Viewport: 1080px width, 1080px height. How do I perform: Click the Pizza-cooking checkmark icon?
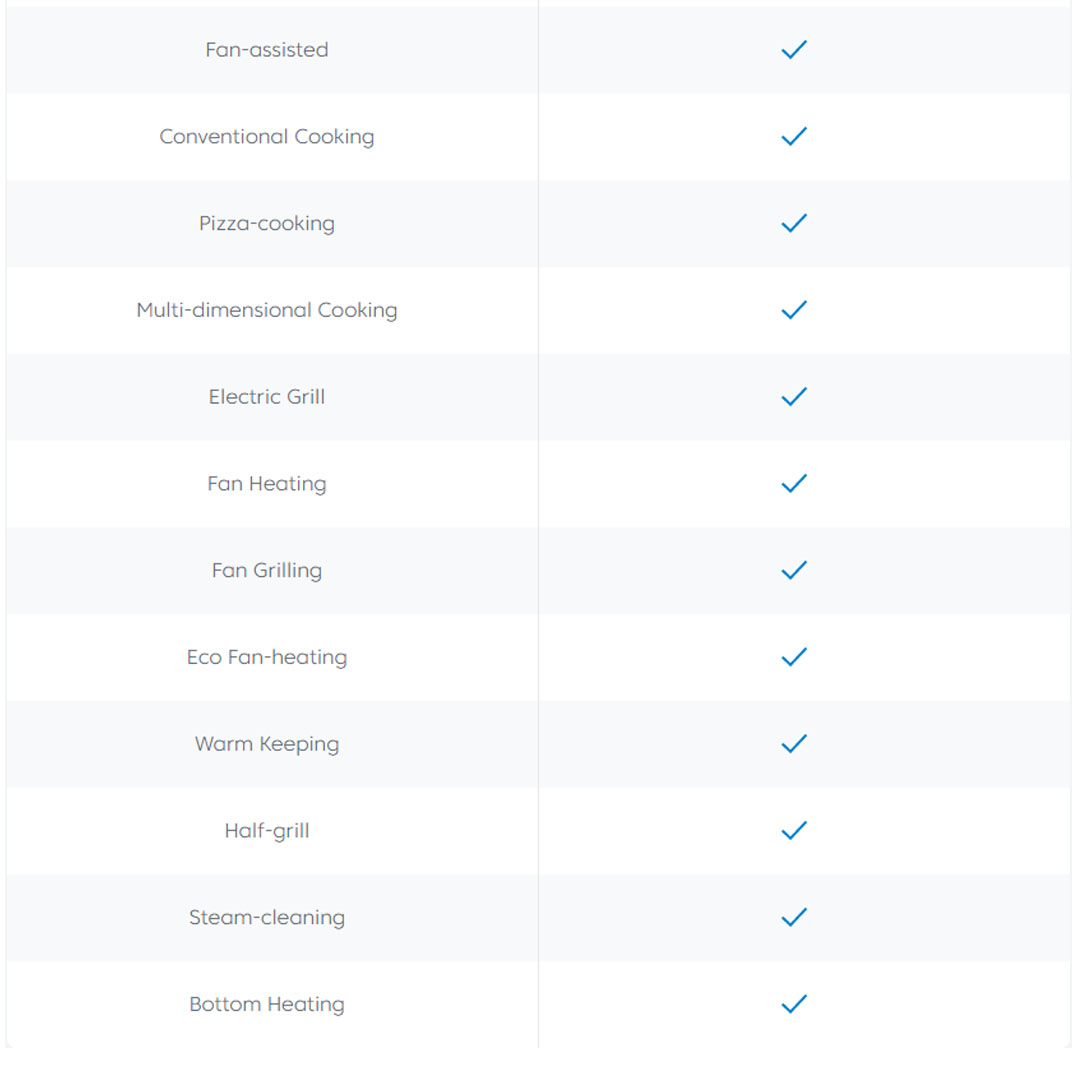pyautogui.click(x=794, y=223)
